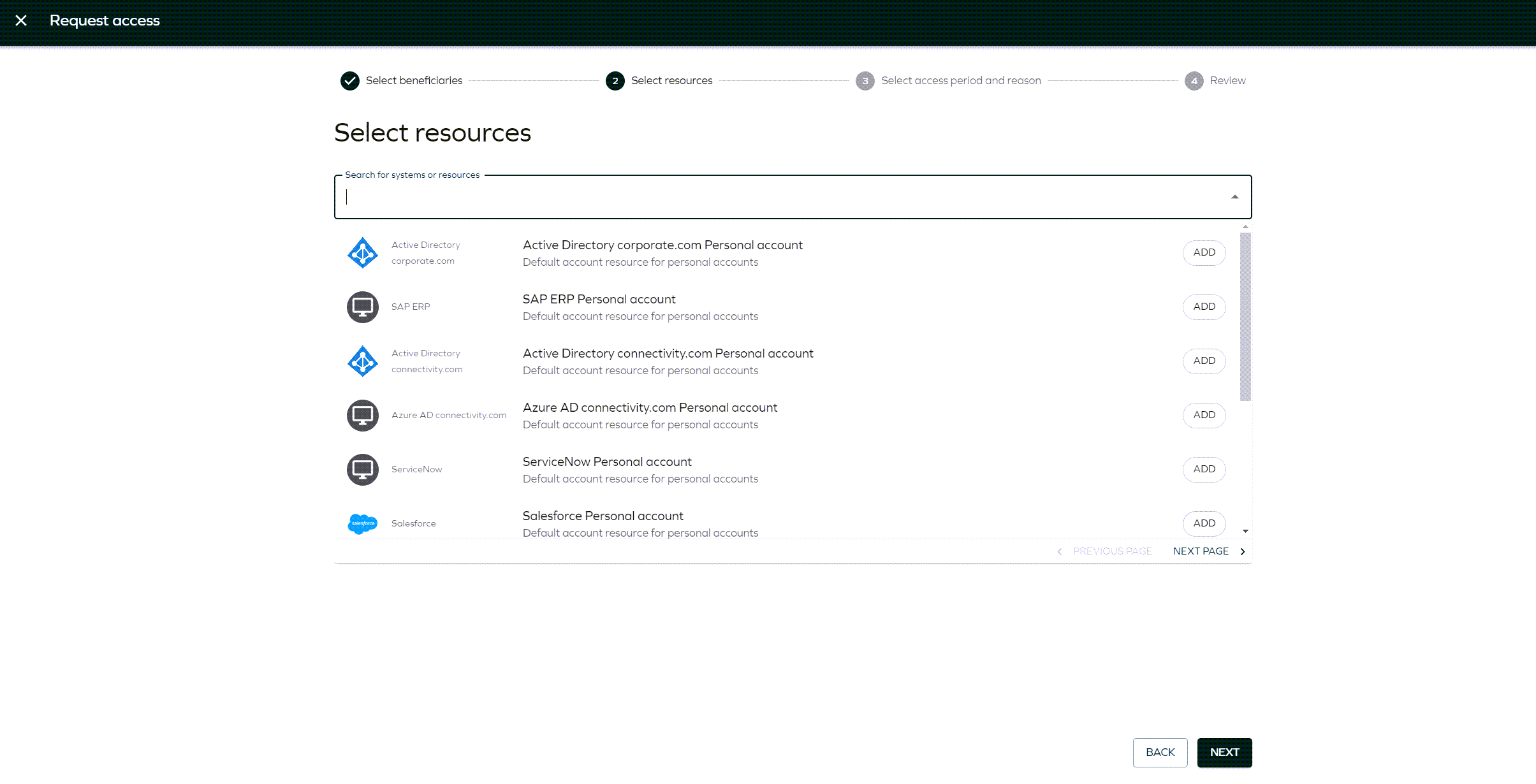Focus the search for systems or resources field

pyautogui.click(x=765, y=197)
